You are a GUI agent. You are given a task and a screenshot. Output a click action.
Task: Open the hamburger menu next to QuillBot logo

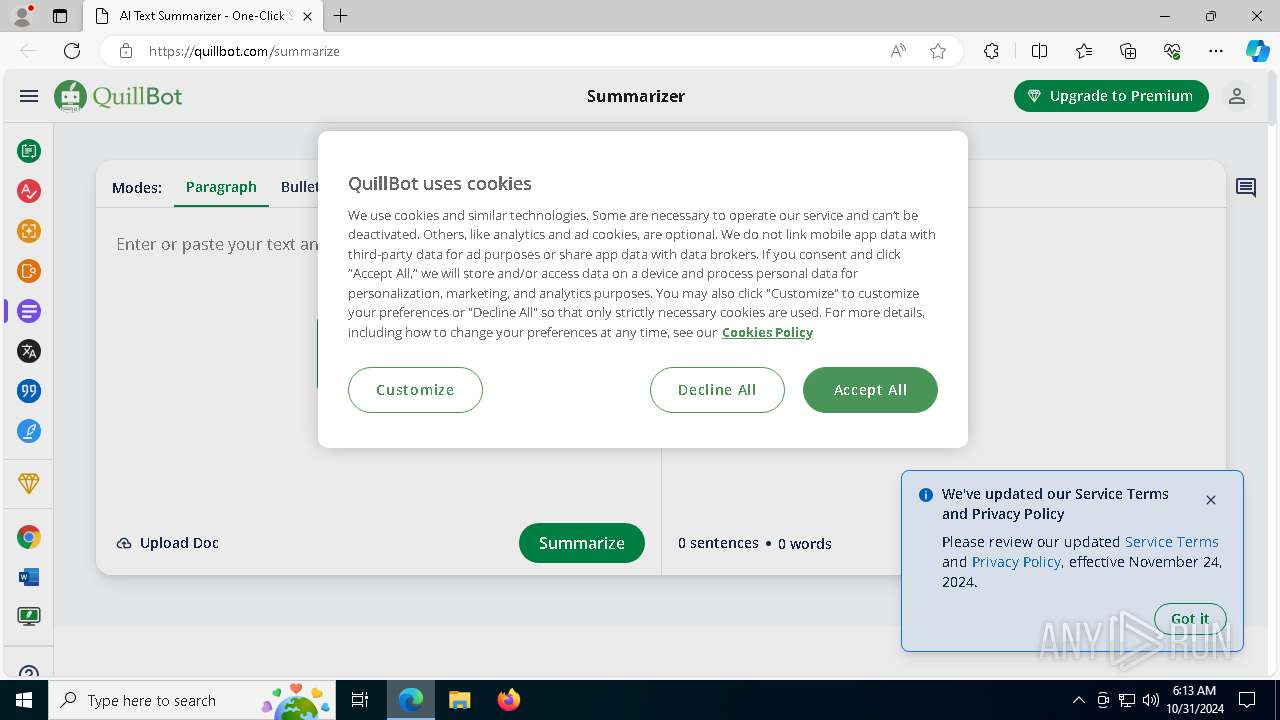coord(29,96)
